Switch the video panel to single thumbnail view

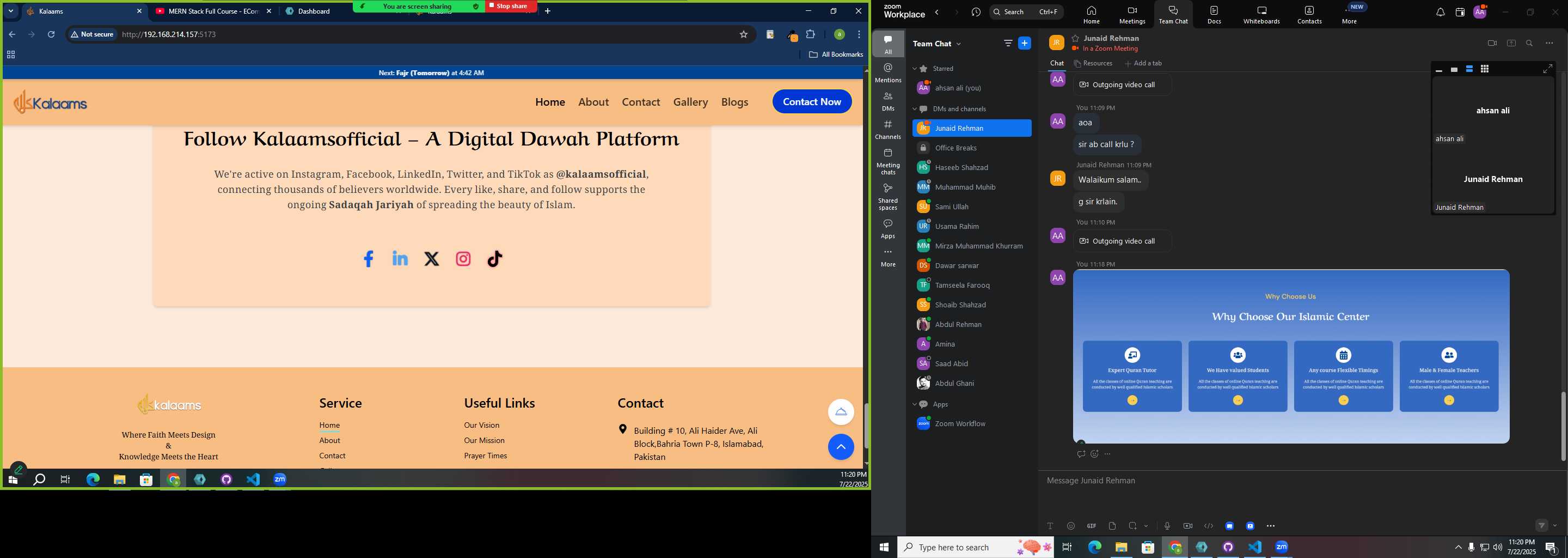[1454, 69]
